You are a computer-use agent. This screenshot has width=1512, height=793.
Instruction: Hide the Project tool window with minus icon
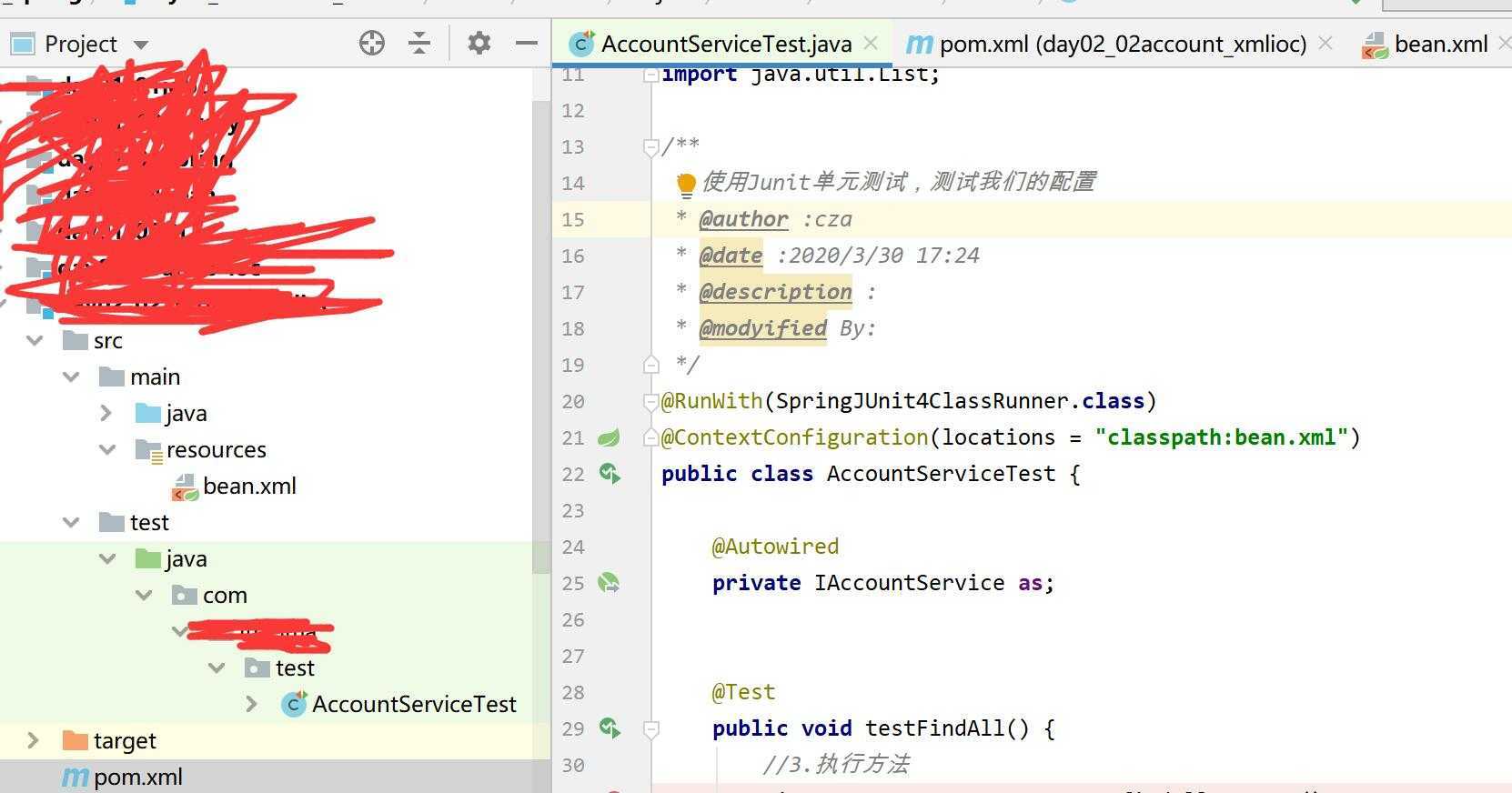pos(526,43)
